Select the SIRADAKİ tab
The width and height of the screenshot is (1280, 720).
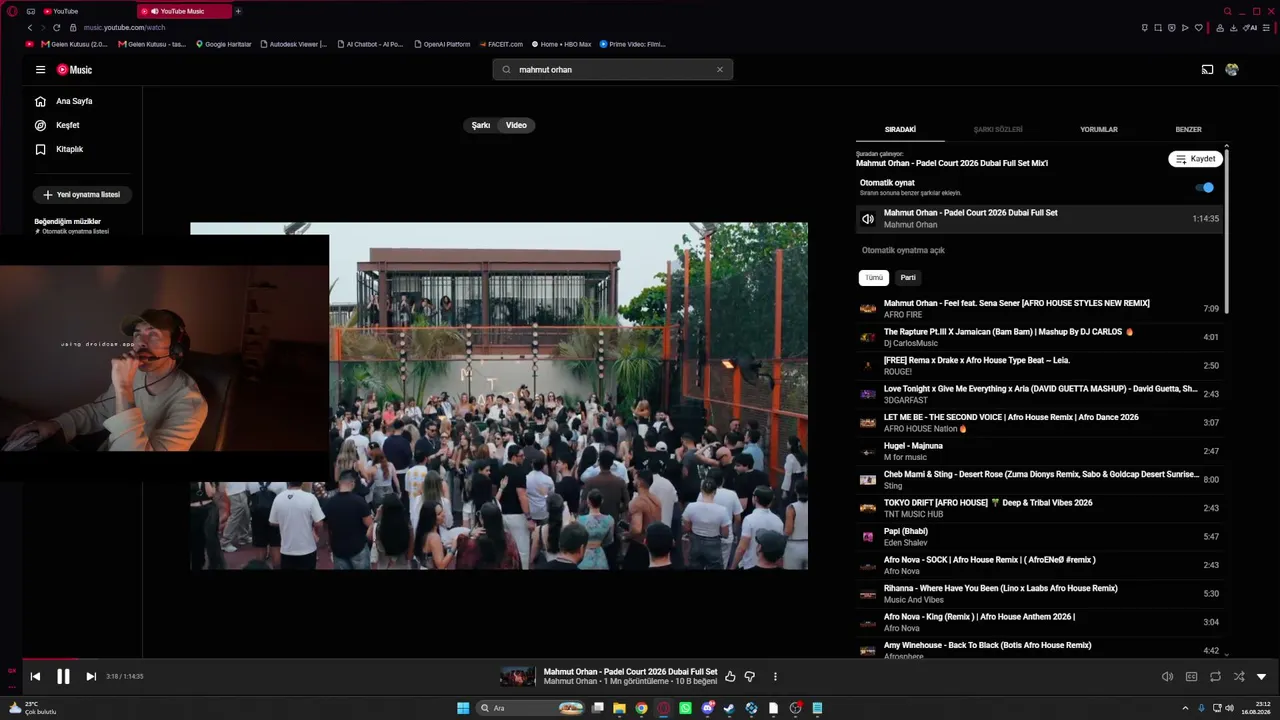coord(900,129)
